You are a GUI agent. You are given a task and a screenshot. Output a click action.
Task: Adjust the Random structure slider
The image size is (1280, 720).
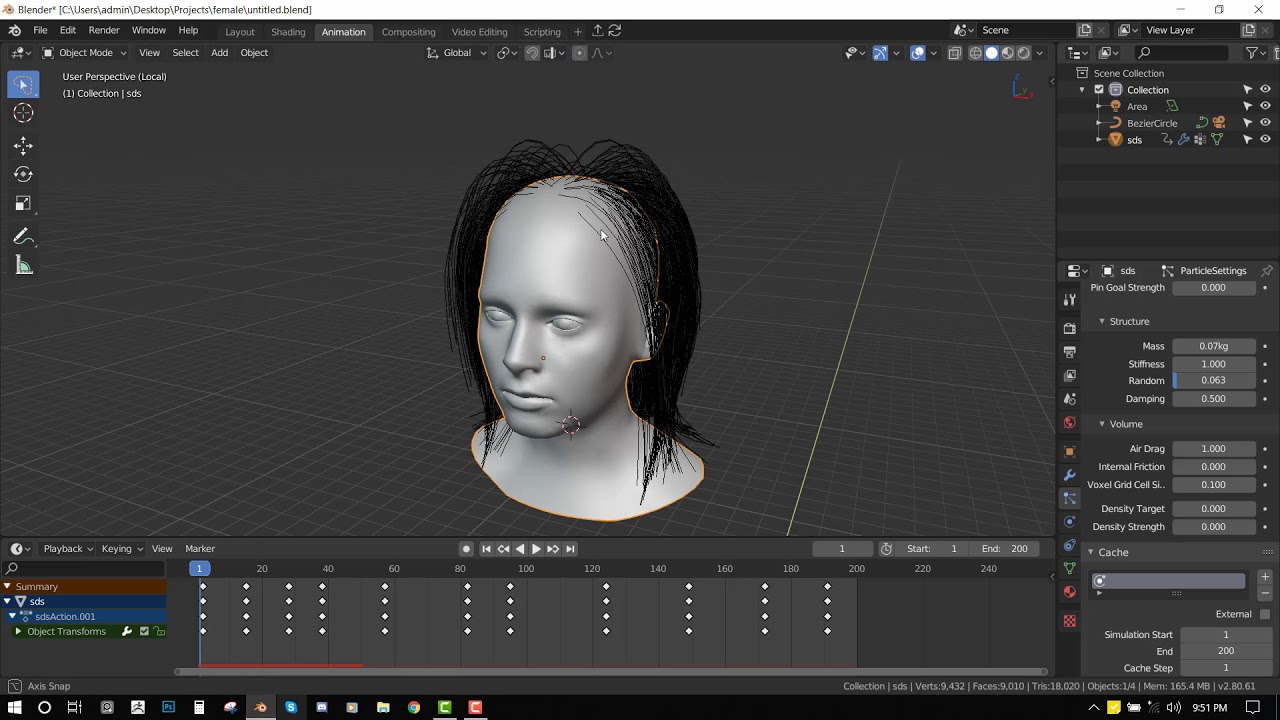pos(1214,381)
